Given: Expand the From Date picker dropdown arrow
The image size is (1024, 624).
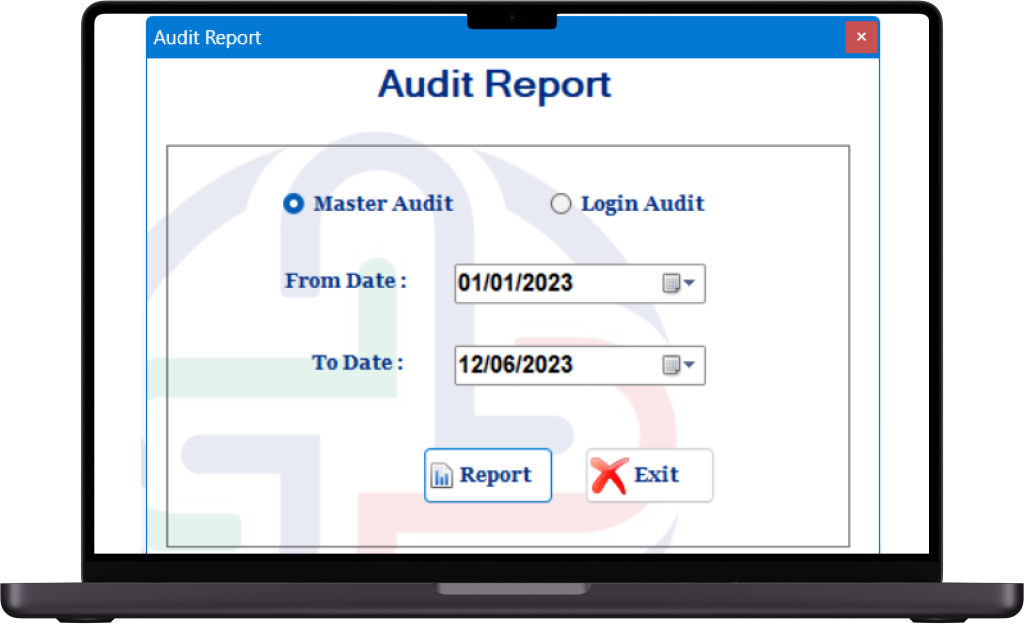Looking at the screenshot, I should (x=690, y=284).
